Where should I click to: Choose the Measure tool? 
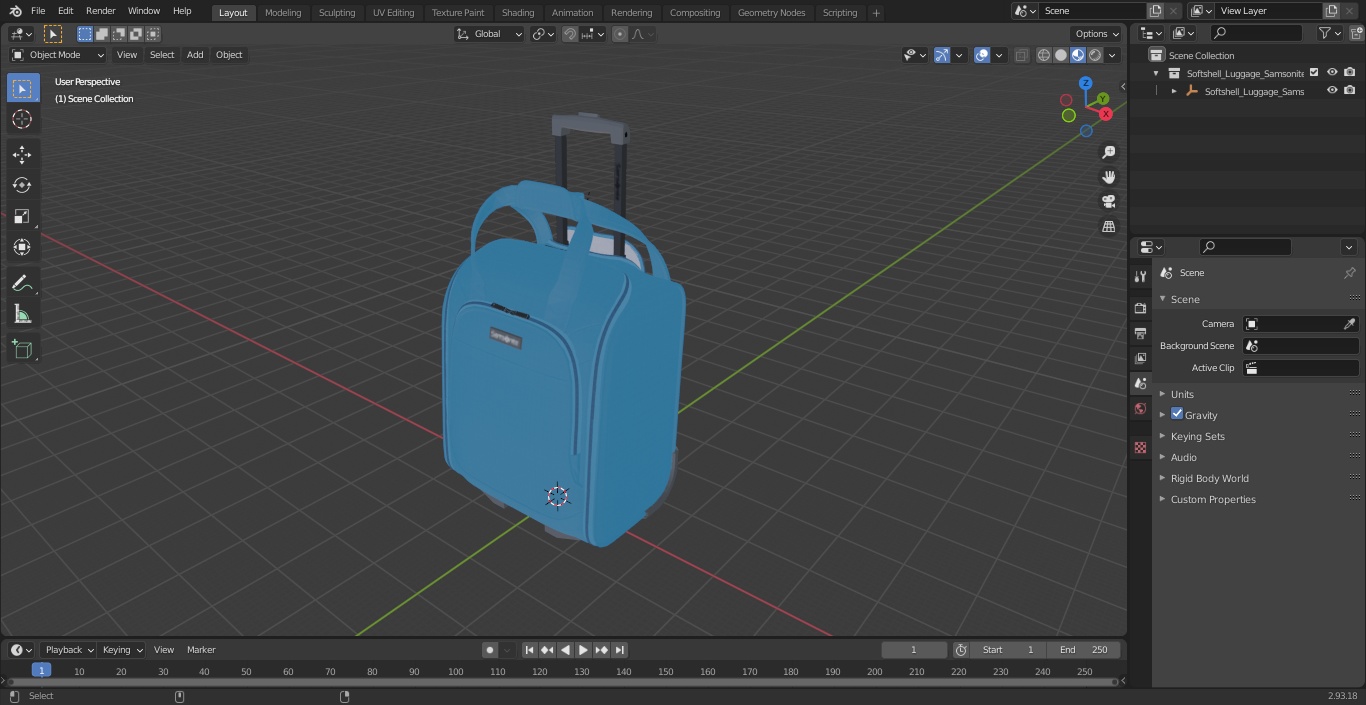22,315
